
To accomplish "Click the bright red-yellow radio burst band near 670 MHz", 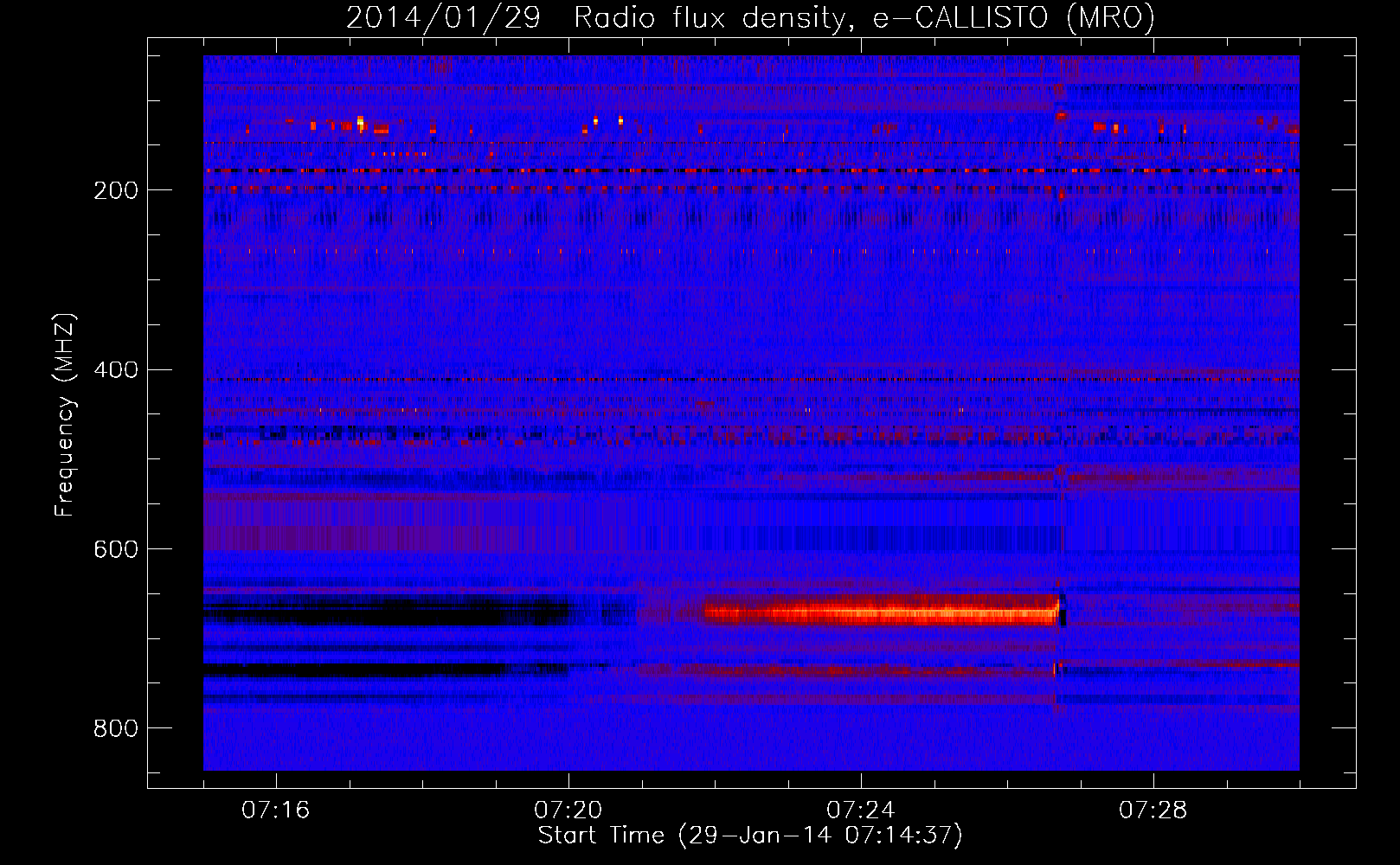I will point(883,612).
